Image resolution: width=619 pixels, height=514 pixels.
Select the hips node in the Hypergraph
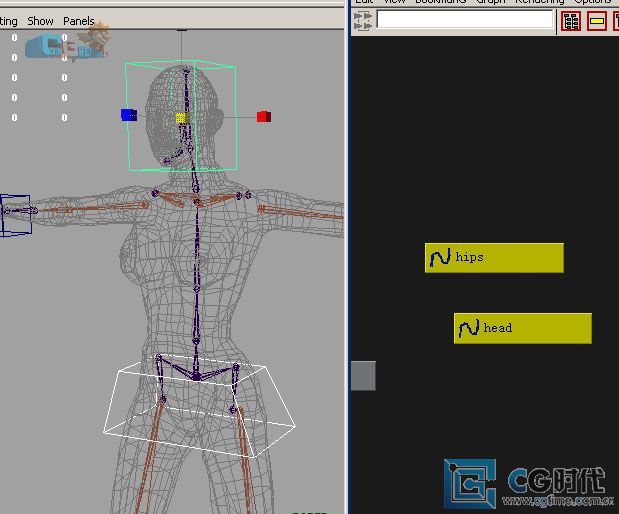(x=494, y=258)
